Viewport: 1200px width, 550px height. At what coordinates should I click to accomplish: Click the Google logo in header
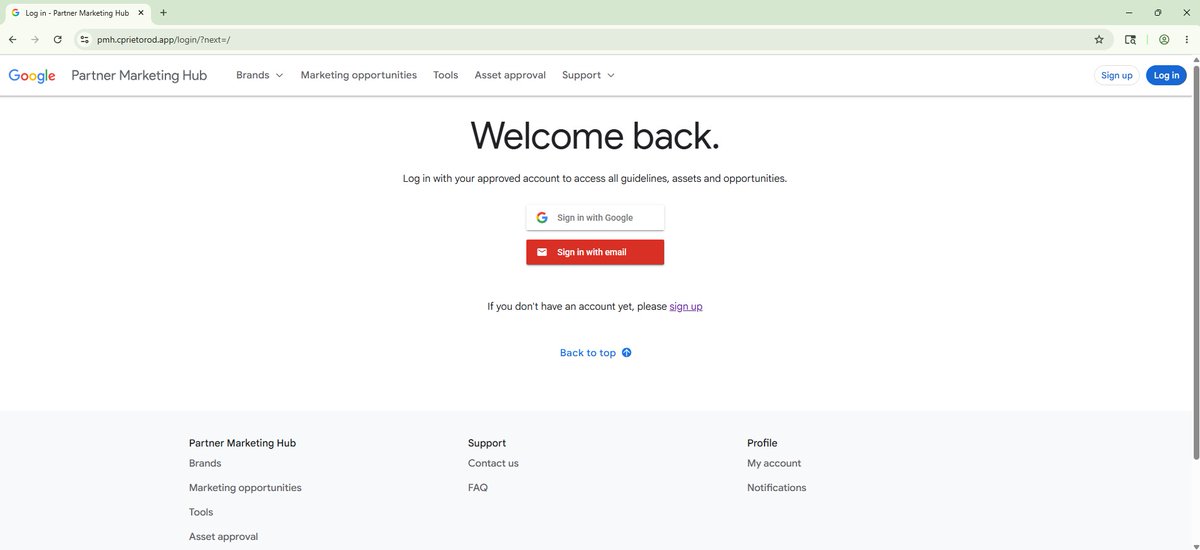[x=32, y=76]
